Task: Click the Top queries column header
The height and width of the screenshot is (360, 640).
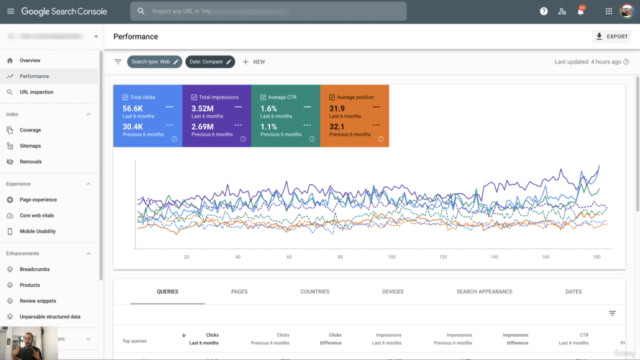Action: [x=134, y=341]
